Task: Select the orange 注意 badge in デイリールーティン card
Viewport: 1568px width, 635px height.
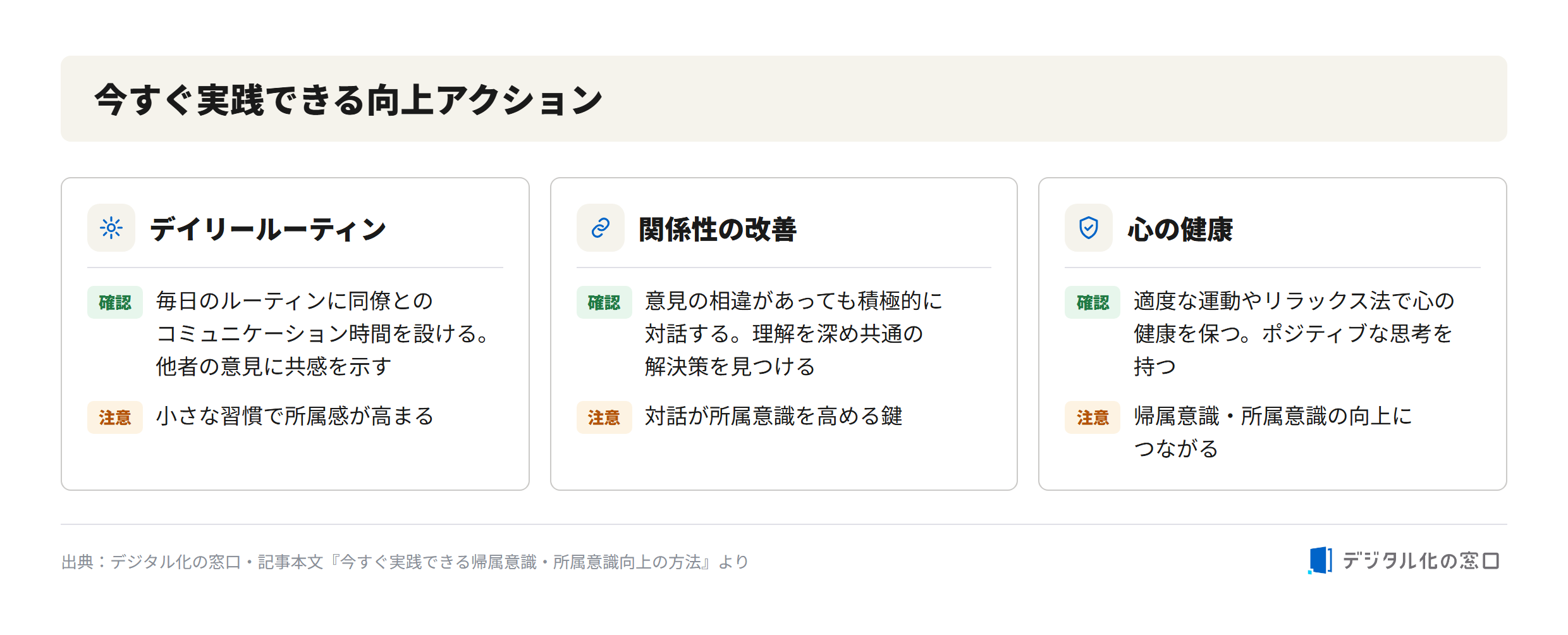Action: (115, 417)
